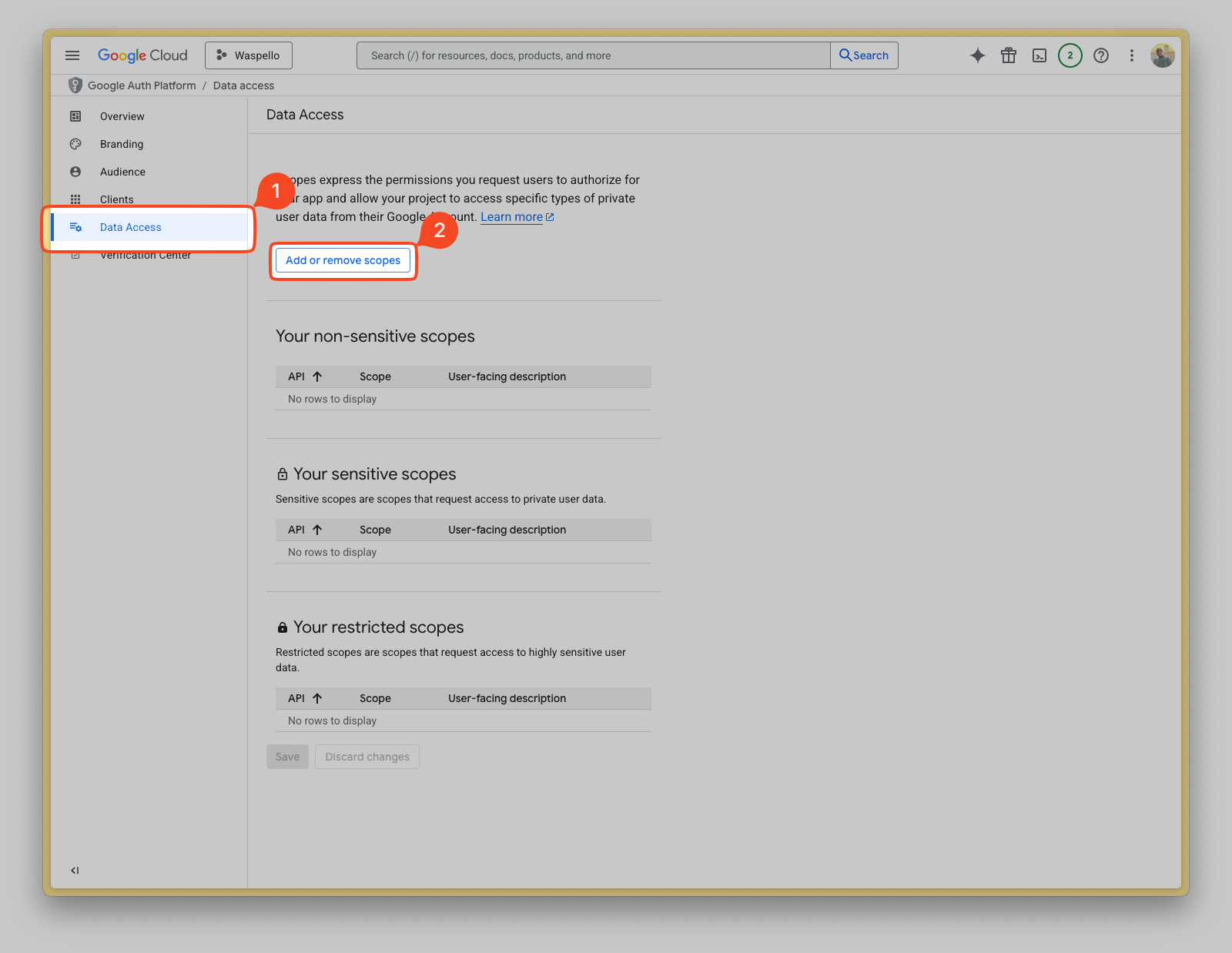The width and height of the screenshot is (1232, 953).
Task: Collapse the side panel with bottom arrow
Action: point(74,870)
